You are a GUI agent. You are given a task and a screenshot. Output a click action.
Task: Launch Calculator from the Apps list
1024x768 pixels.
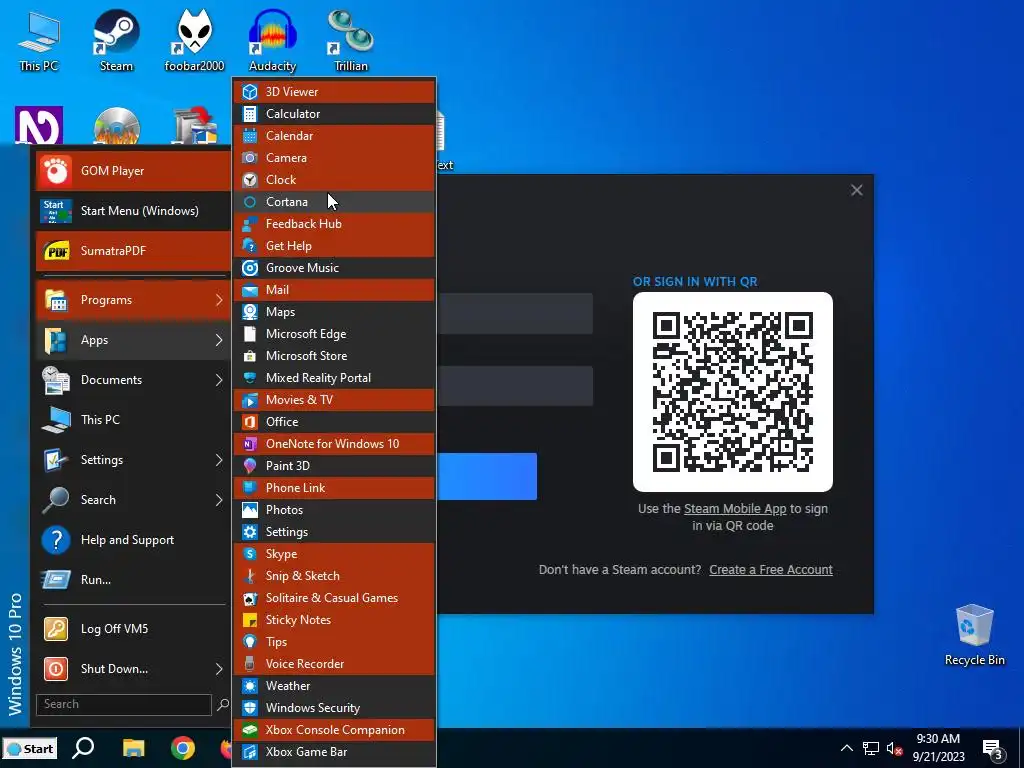(x=334, y=114)
